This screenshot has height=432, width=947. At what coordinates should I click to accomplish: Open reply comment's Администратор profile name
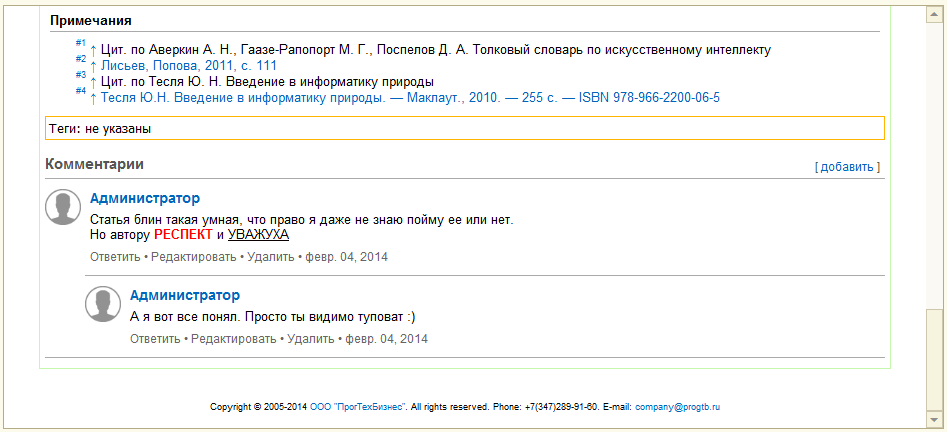tap(185, 295)
